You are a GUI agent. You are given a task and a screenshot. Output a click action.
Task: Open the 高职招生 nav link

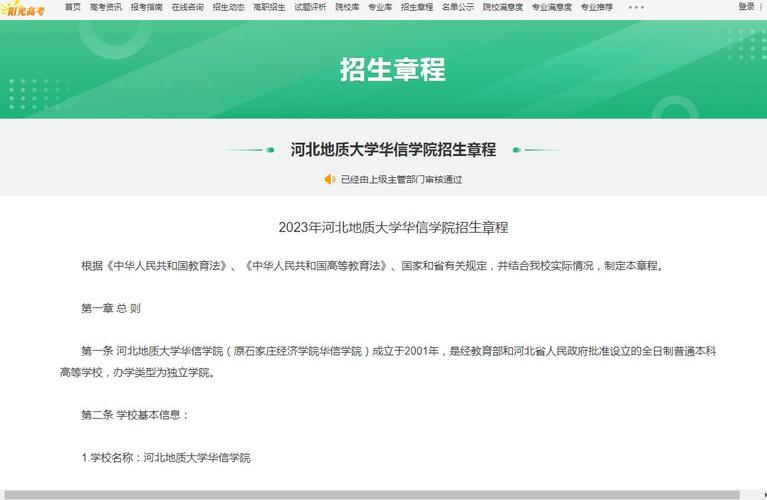pyautogui.click(x=269, y=7)
